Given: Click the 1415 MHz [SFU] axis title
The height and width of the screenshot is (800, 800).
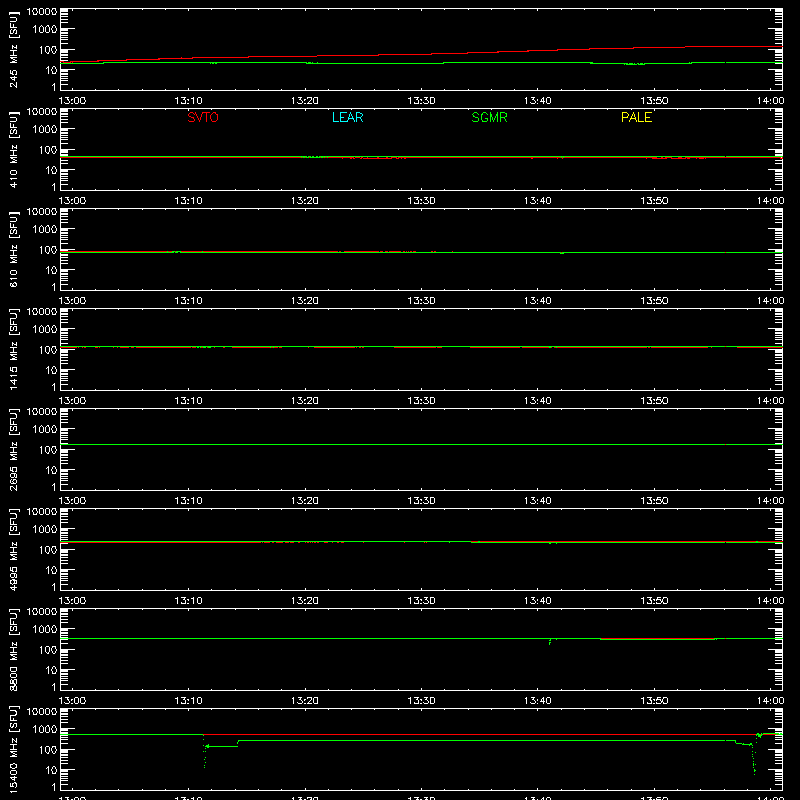Looking at the screenshot, I should pos(14,349).
